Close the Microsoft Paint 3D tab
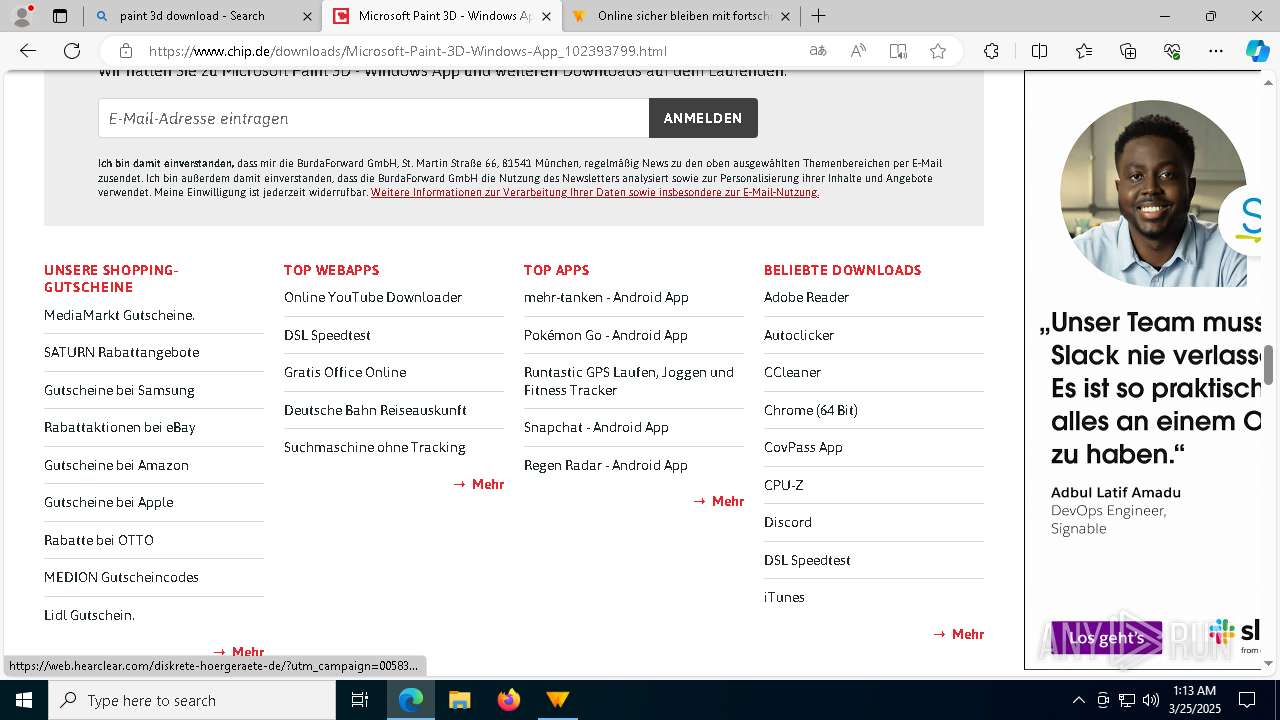The width and height of the screenshot is (1280, 720). pyautogui.click(x=546, y=16)
